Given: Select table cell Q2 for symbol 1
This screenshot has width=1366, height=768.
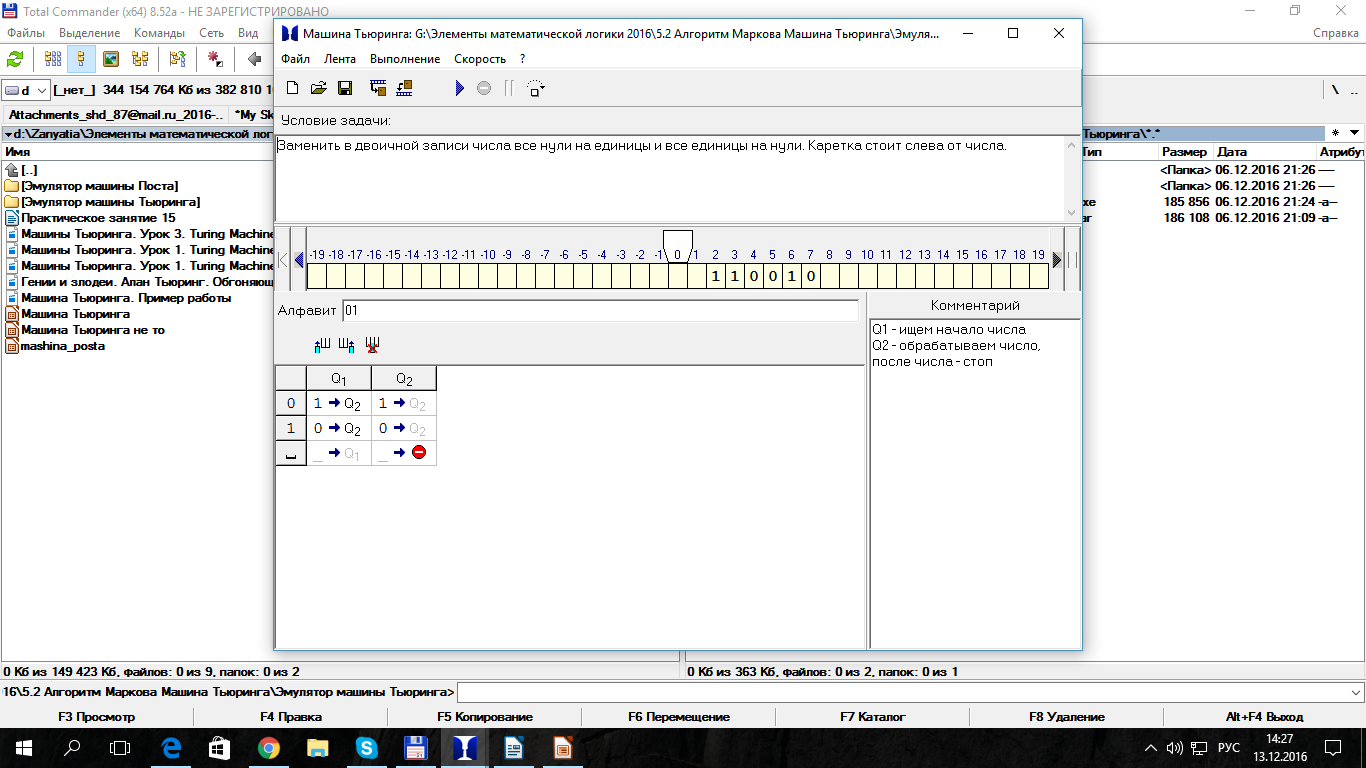Looking at the screenshot, I should click(404, 429).
